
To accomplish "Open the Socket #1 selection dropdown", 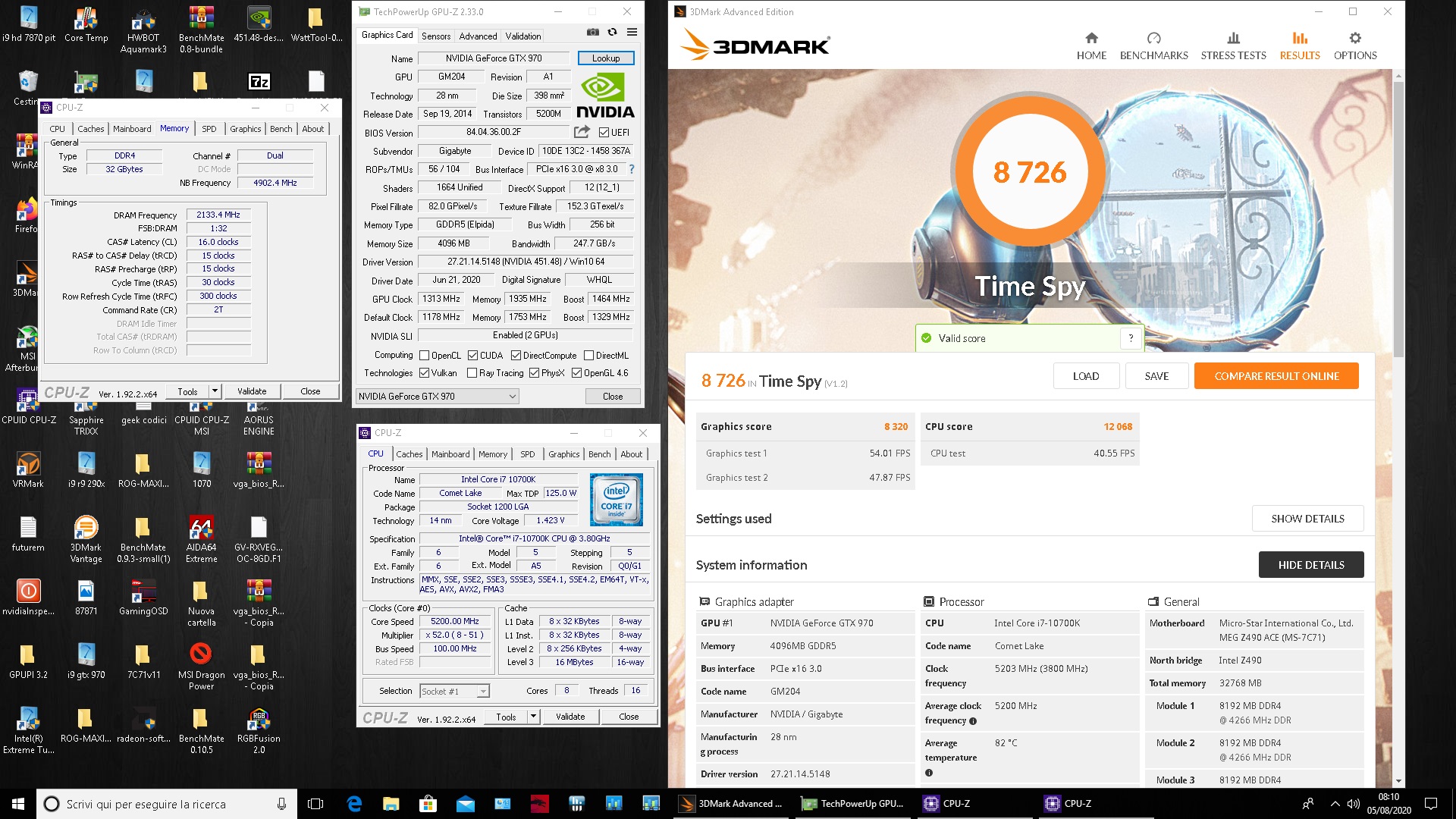I will pyautogui.click(x=454, y=691).
